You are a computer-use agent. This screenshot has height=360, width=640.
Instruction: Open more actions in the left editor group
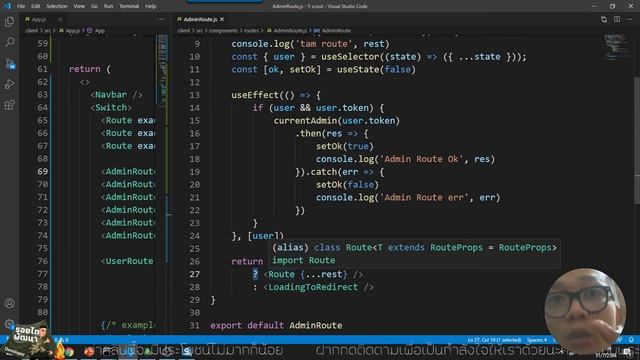pos(161,19)
